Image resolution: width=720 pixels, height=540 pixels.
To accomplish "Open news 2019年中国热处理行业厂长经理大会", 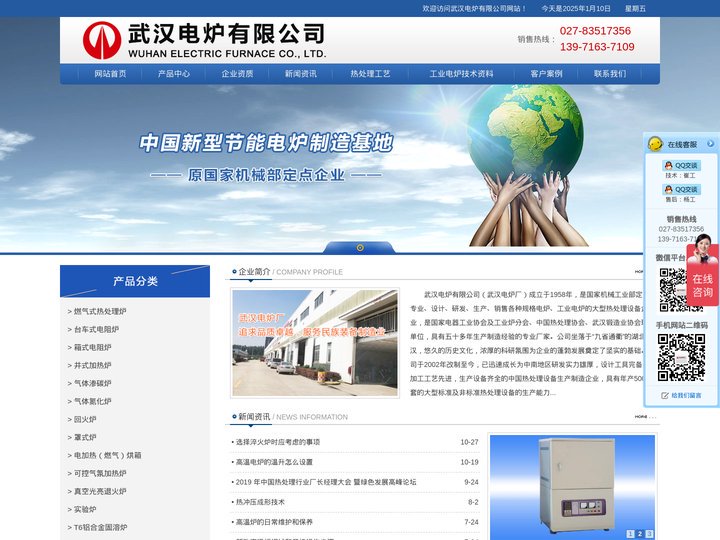I will [326, 482].
